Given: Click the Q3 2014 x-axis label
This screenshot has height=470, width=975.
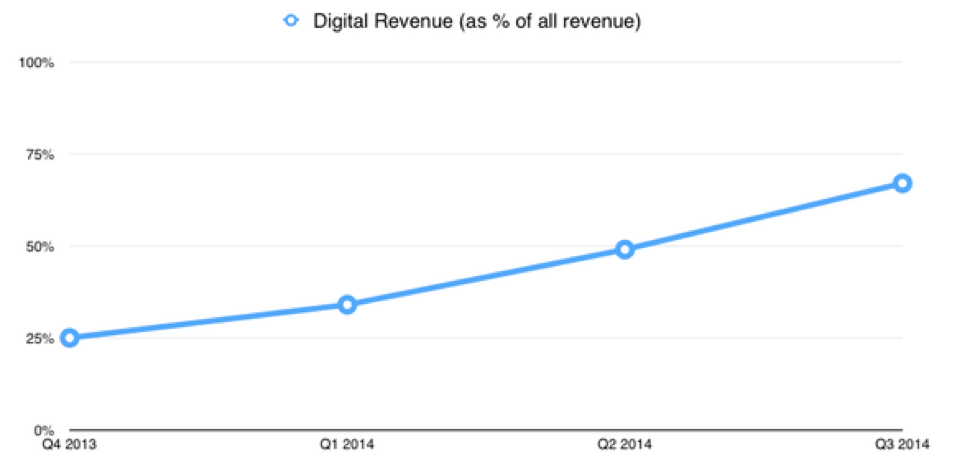Looking at the screenshot, I should pyautogui.click(x=902, y=445).
